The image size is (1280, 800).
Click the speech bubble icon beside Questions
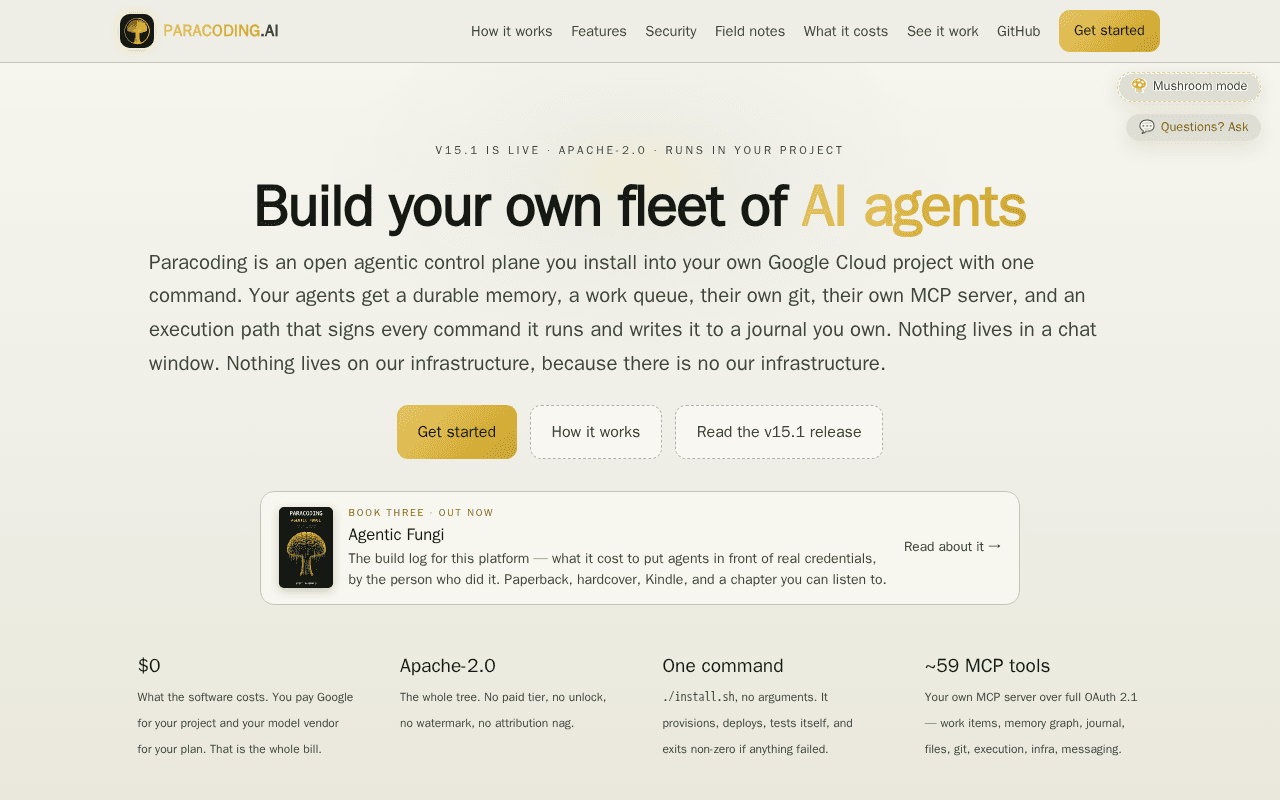click(1147, 127)
